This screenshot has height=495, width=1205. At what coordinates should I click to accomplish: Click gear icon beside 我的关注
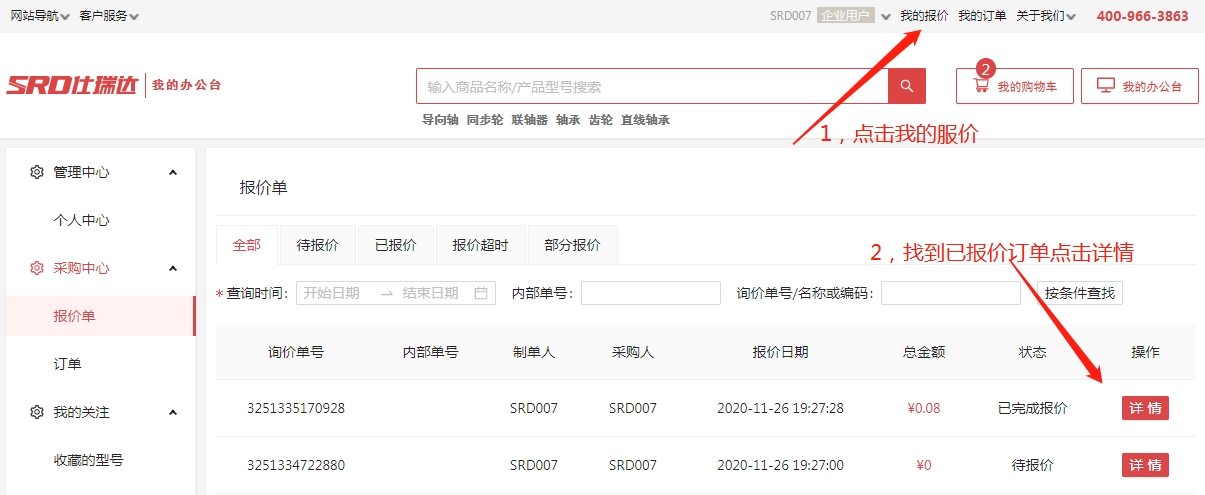tap(37, 412)
